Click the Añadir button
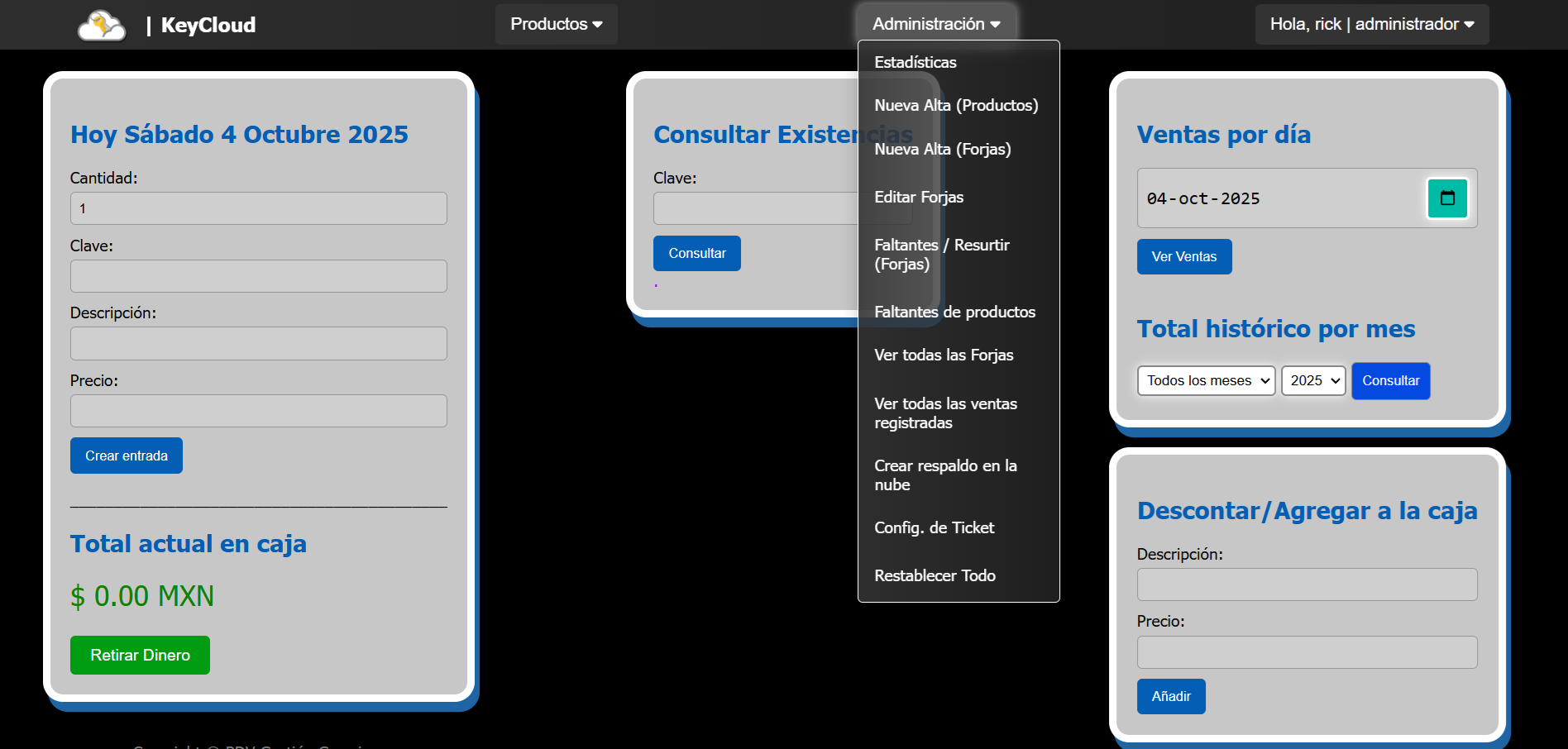The width and height of the screenshot is (1568, 749). click(x=1170, y=696)
